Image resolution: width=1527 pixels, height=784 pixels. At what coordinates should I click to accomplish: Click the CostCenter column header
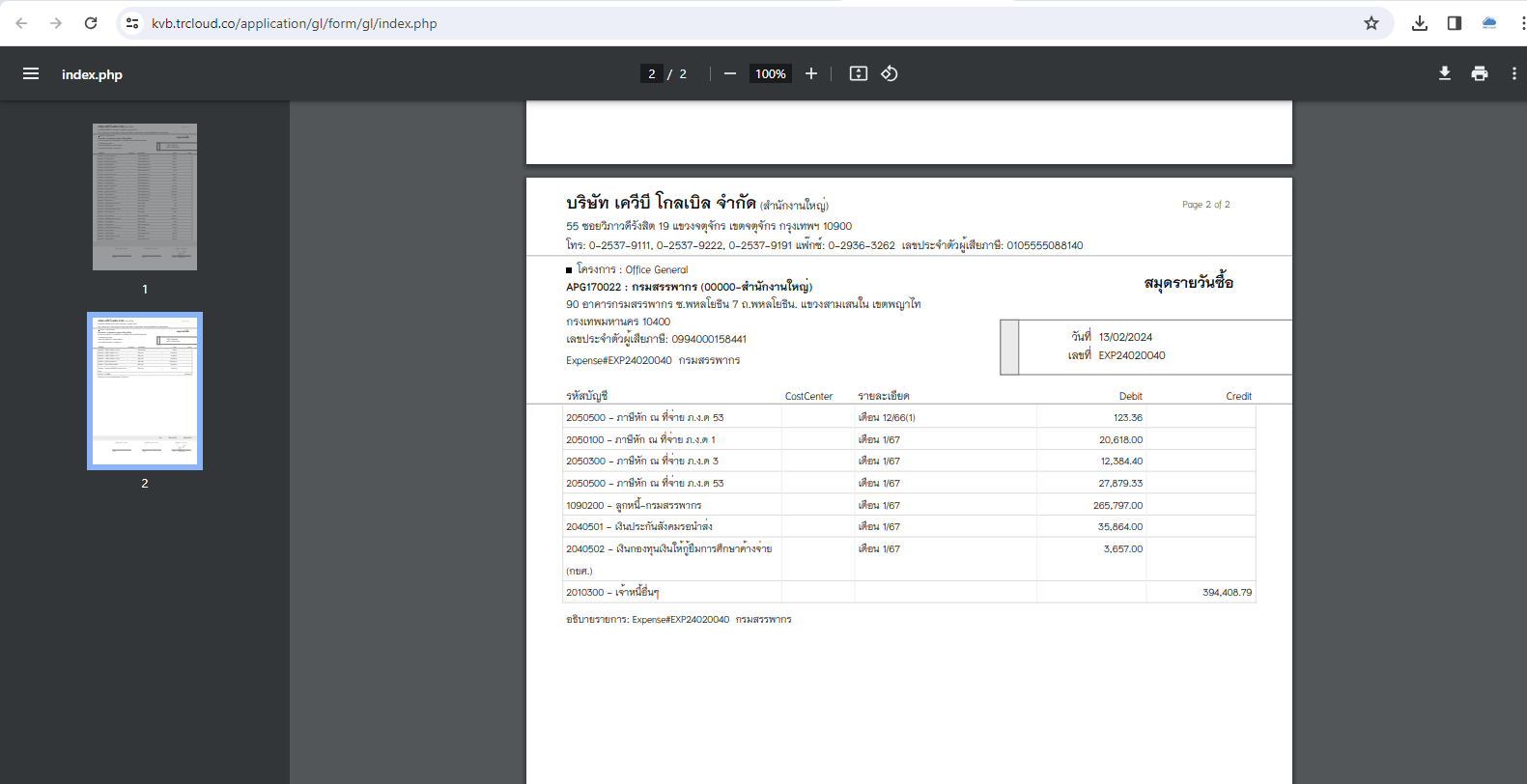pyautogui.click(x=808, y=396)
